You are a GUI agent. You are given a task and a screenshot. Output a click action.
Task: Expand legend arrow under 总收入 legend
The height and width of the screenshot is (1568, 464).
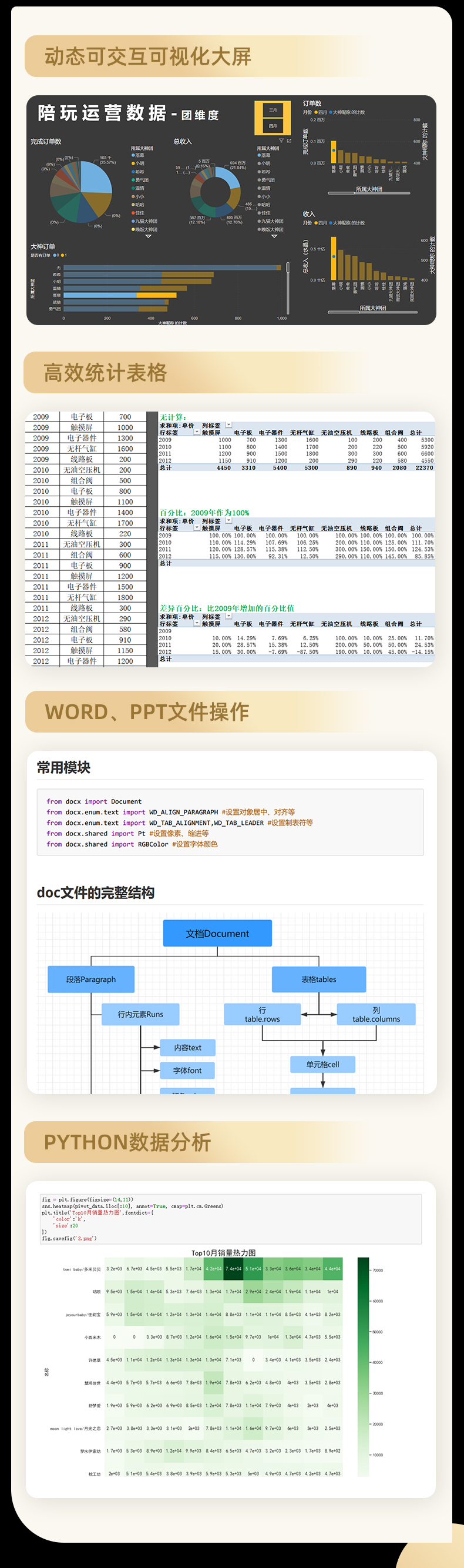point(274,236)
